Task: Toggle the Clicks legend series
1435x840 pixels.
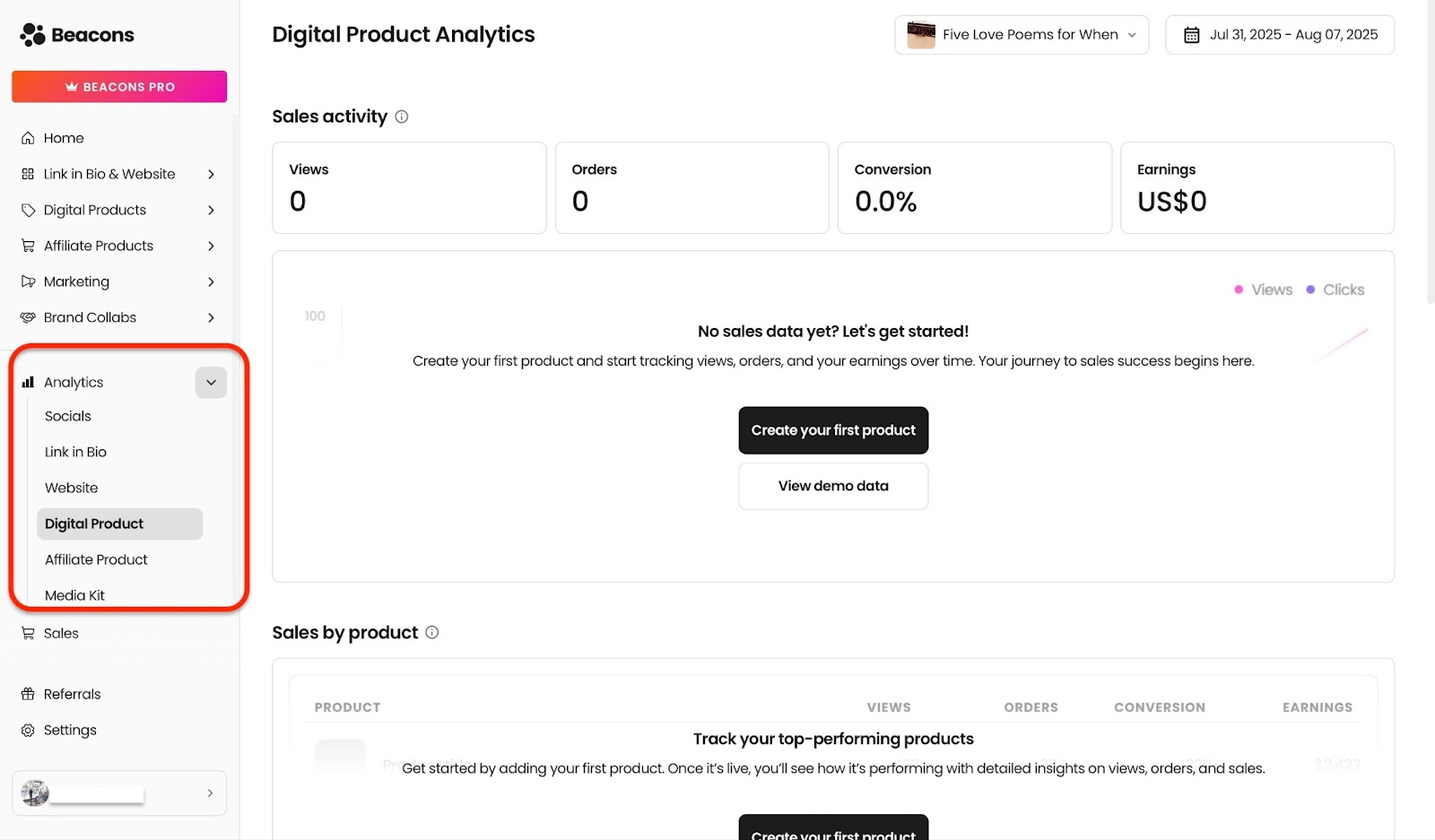Action: pos(1335,290)
